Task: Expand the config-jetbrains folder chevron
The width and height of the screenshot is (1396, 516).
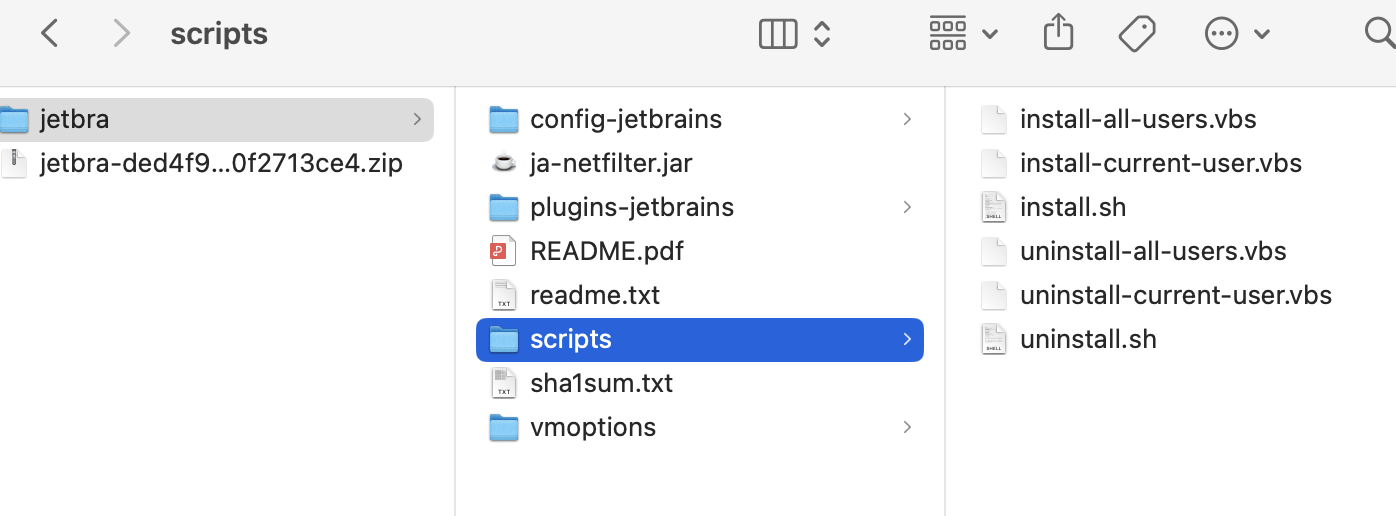Action: (x=907, y=119)
